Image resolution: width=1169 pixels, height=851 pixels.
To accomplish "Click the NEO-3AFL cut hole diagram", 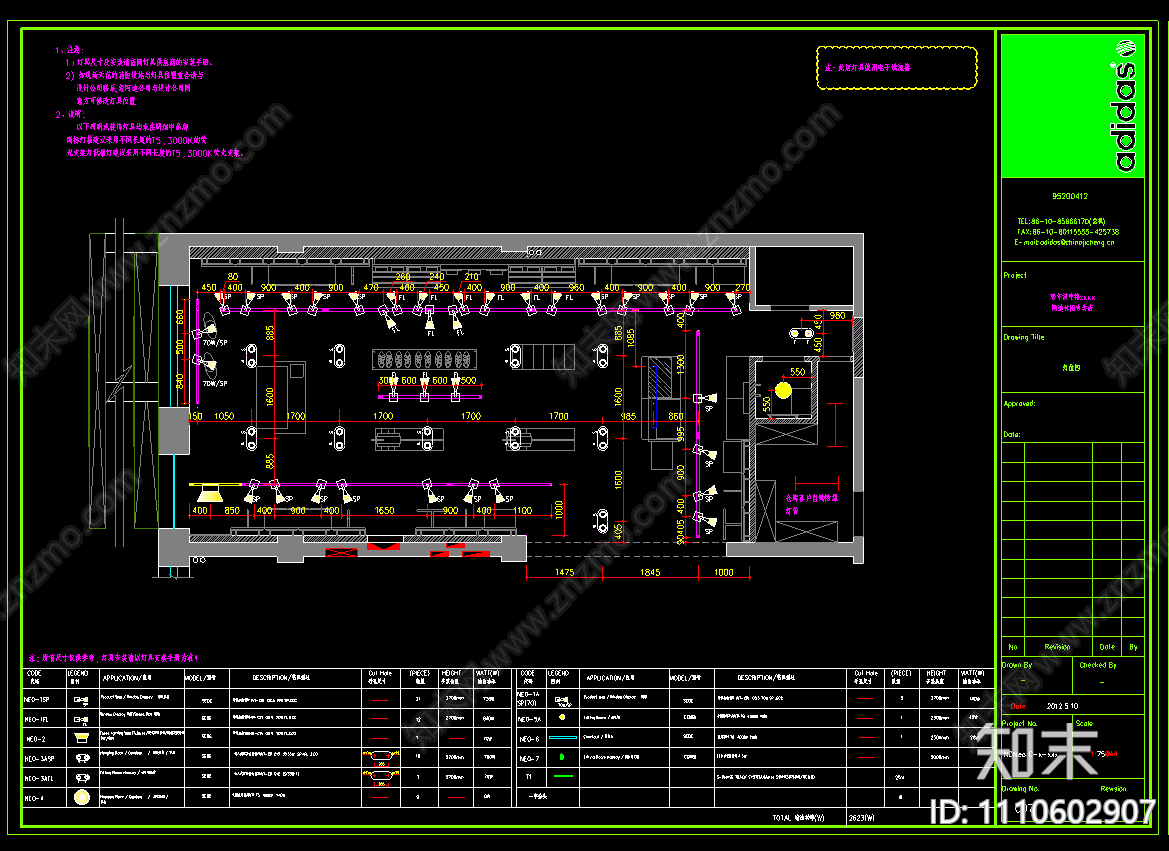I will (380, 777).
